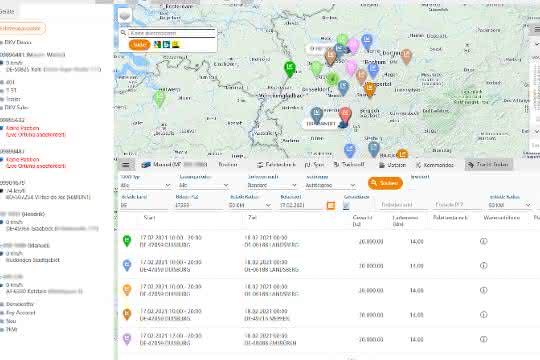Edit the Belade PLZ field containing 47259
Viewport: 540px width, 360px height.
tap(199, 205)
